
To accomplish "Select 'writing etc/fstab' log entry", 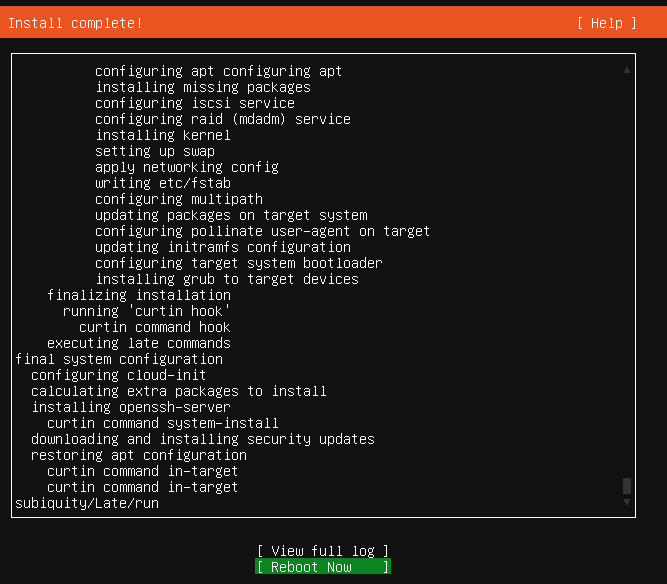I will point(163,183).
